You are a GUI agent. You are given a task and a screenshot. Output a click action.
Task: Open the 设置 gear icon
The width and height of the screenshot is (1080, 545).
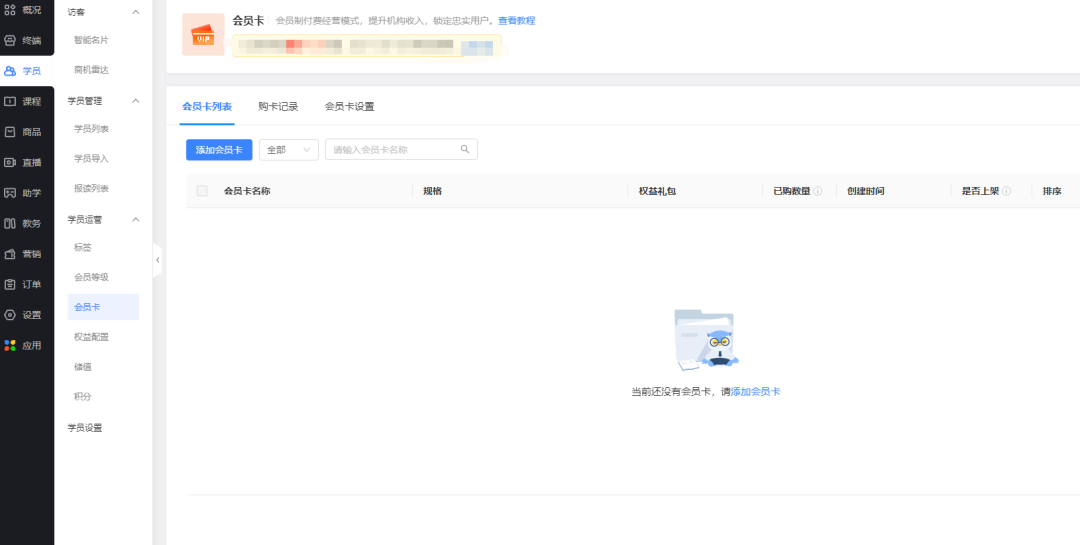(x=10, y=314)
